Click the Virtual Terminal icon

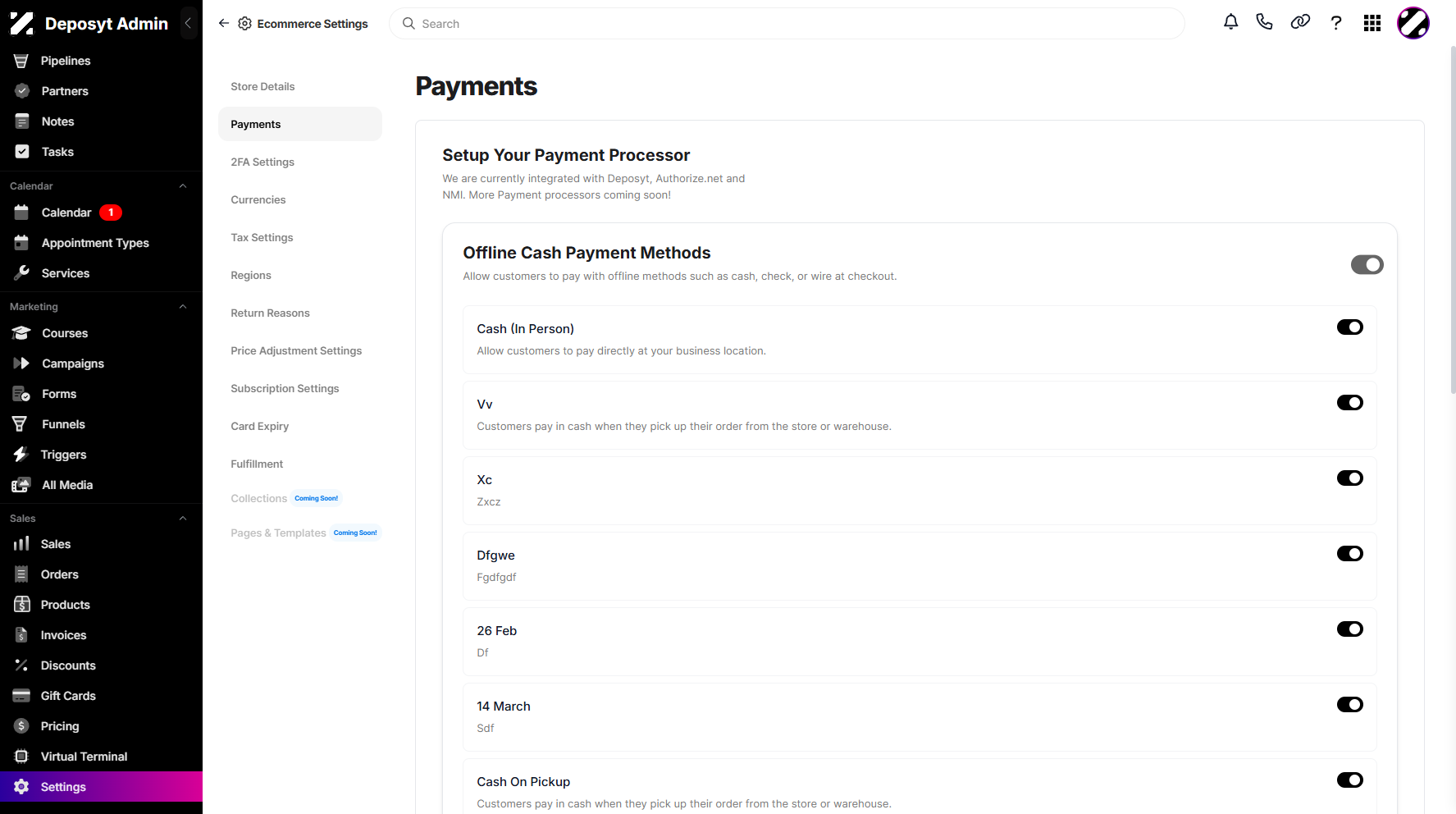tap(21, 757)
